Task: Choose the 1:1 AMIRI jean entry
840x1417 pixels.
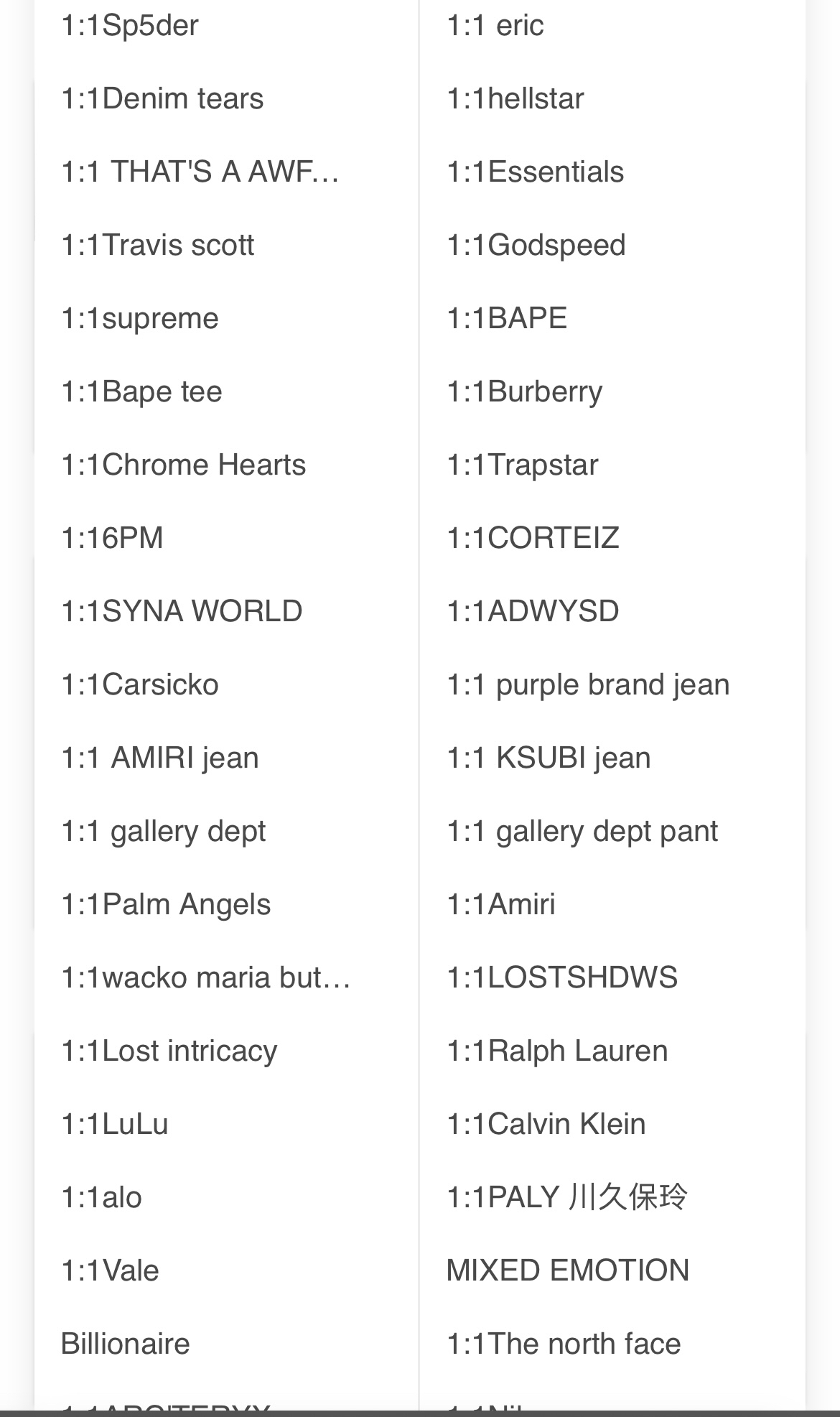Action: tap(160, 758)
